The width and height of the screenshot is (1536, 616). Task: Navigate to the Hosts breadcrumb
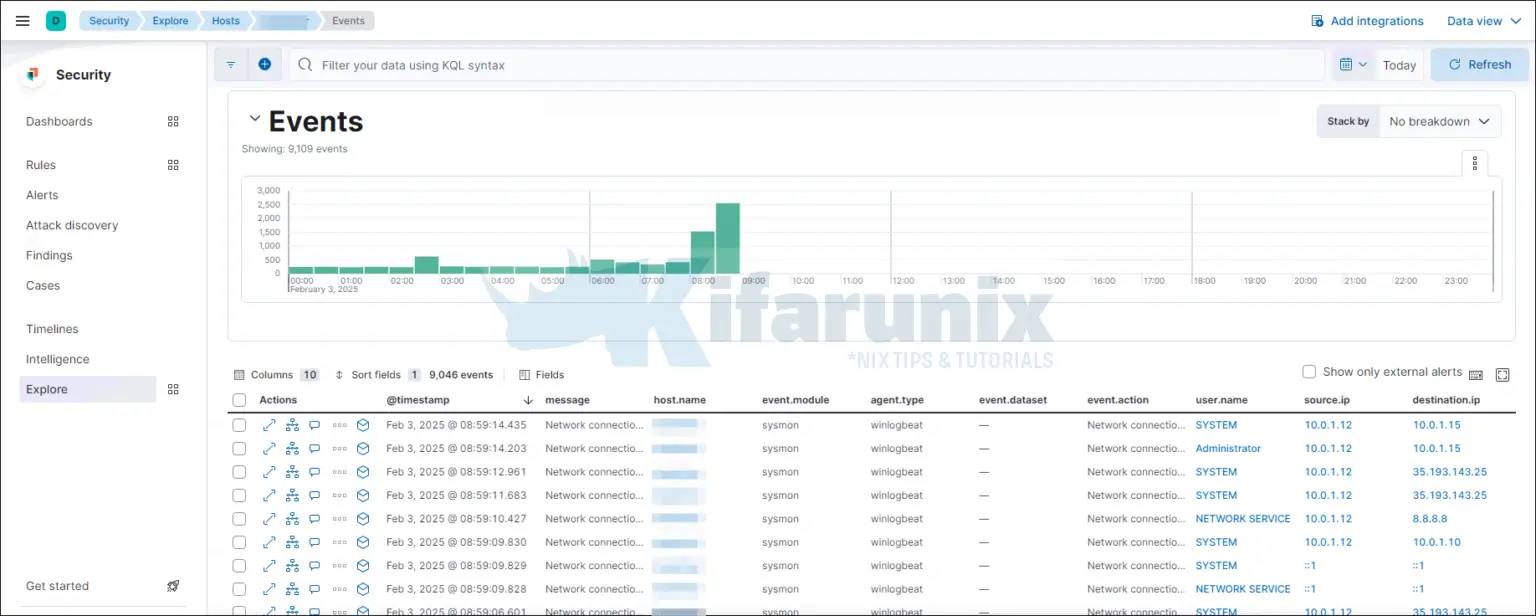click(x=225, y=20)
